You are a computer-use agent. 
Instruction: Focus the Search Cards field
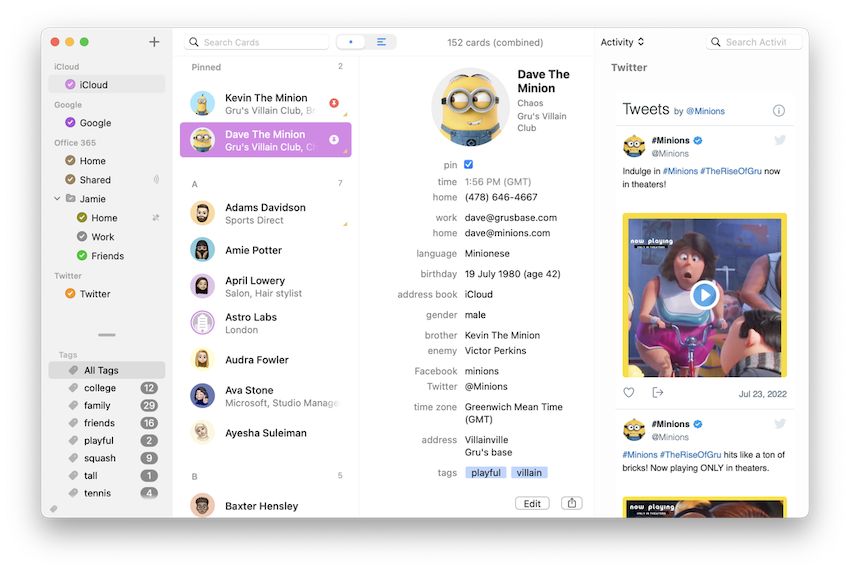[x=256, y=42]
